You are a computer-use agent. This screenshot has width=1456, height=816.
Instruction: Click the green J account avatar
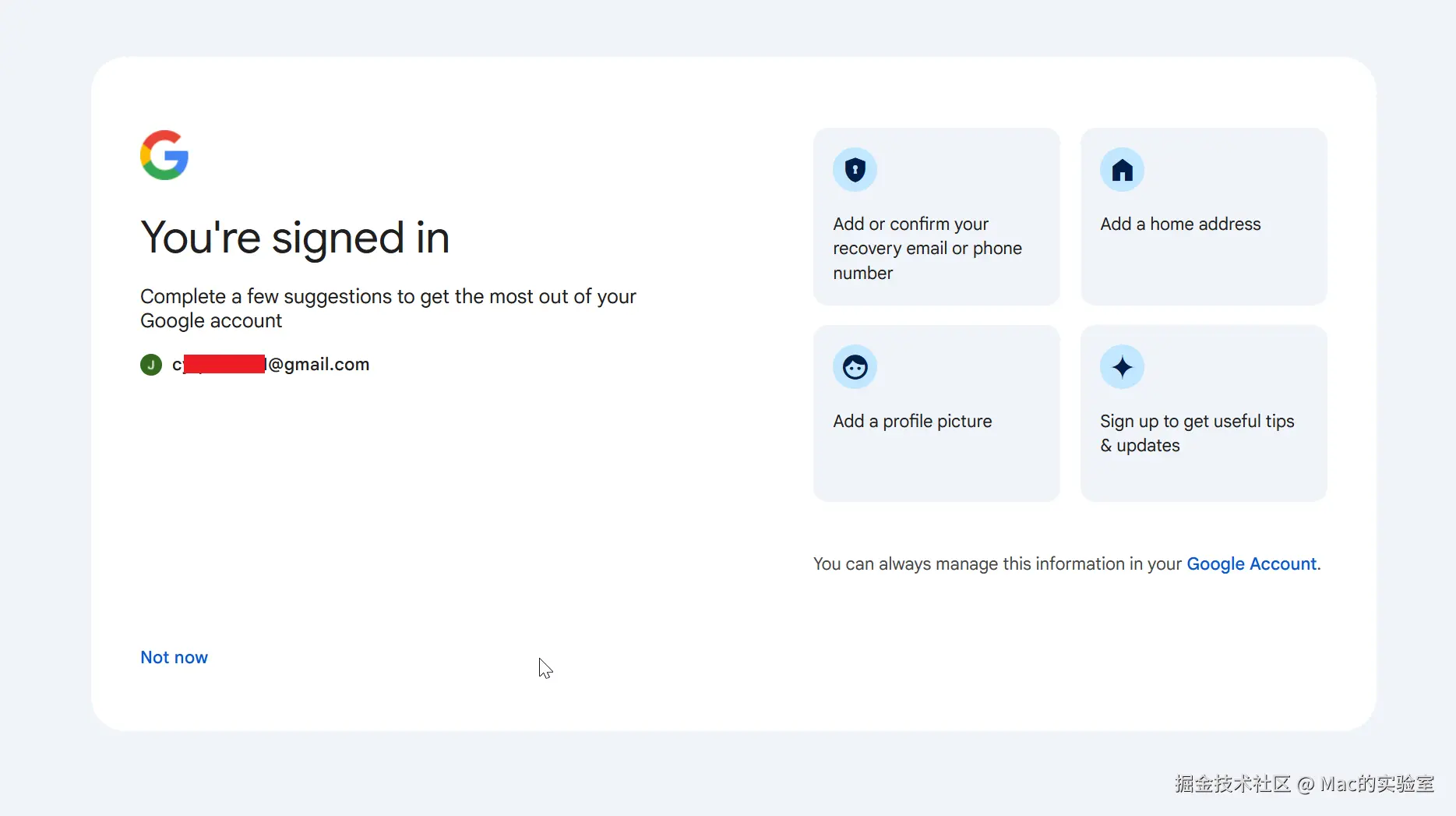tap(151, 364)
